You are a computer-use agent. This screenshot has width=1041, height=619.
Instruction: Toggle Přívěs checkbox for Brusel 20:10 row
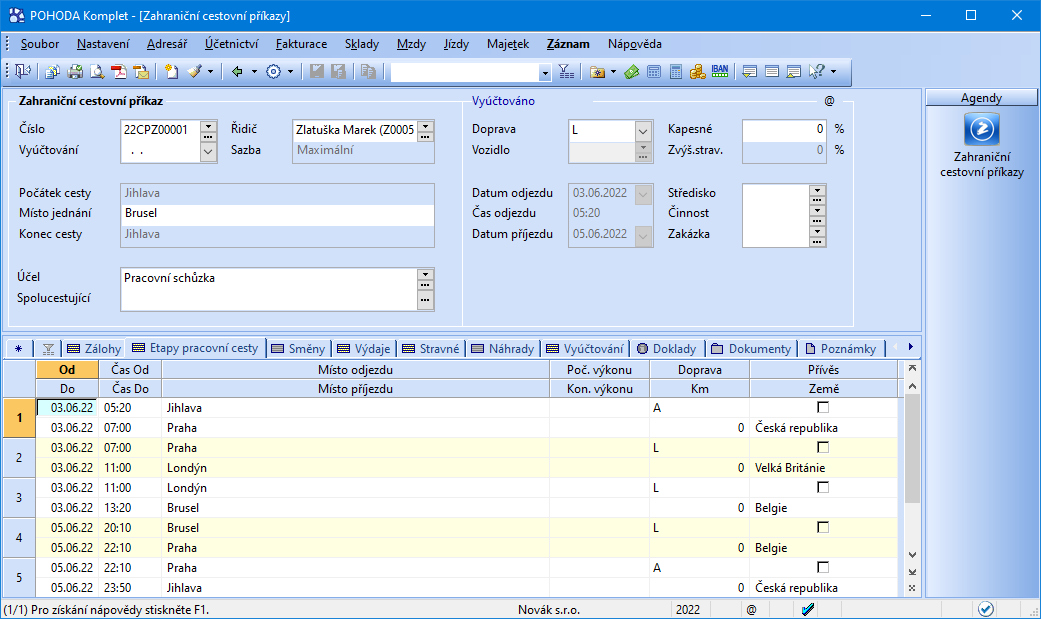[x=823, y=527]
